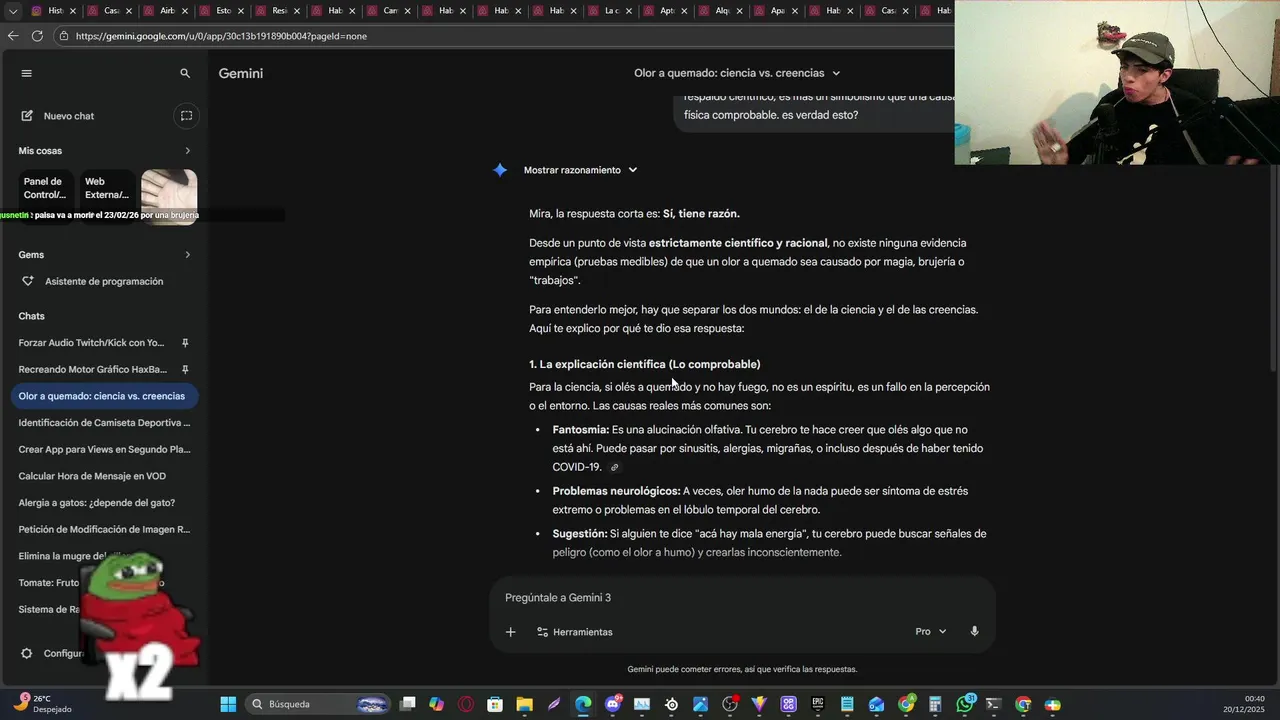Expand Mostrar razonamiento chevron
The width and height of the screenshot is (1280, 720).
(x=632, y=170)
